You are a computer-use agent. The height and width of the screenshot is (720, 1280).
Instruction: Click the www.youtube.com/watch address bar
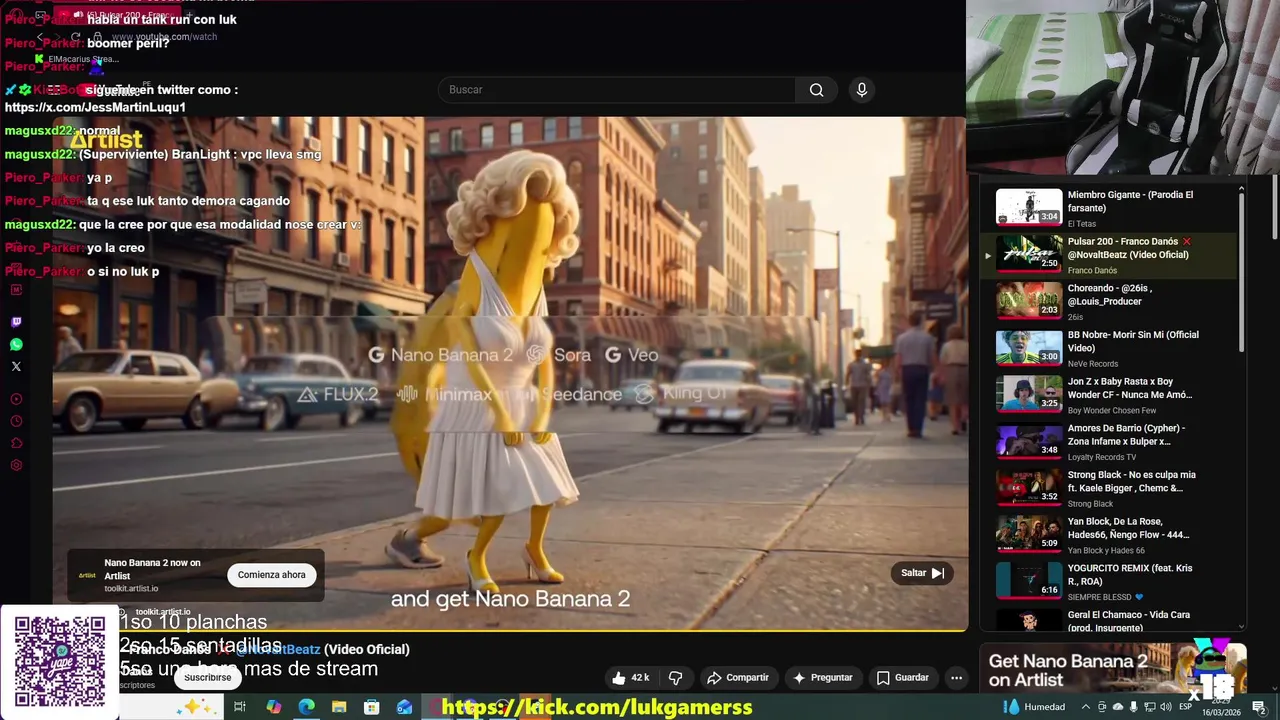[164, 37]
